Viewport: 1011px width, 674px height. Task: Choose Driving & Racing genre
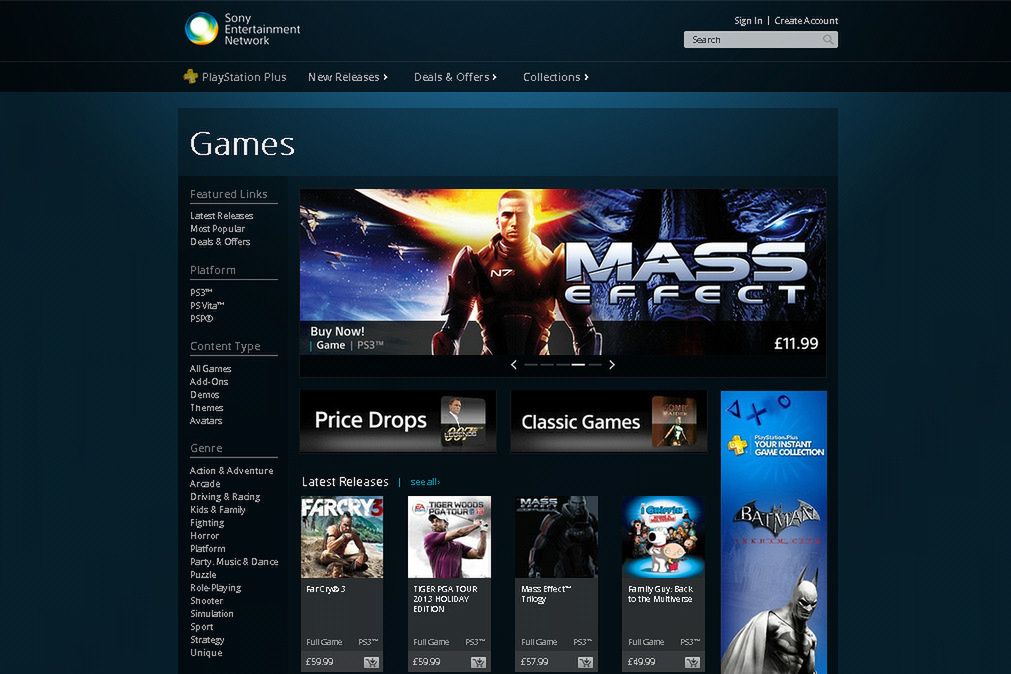point(225,496)
